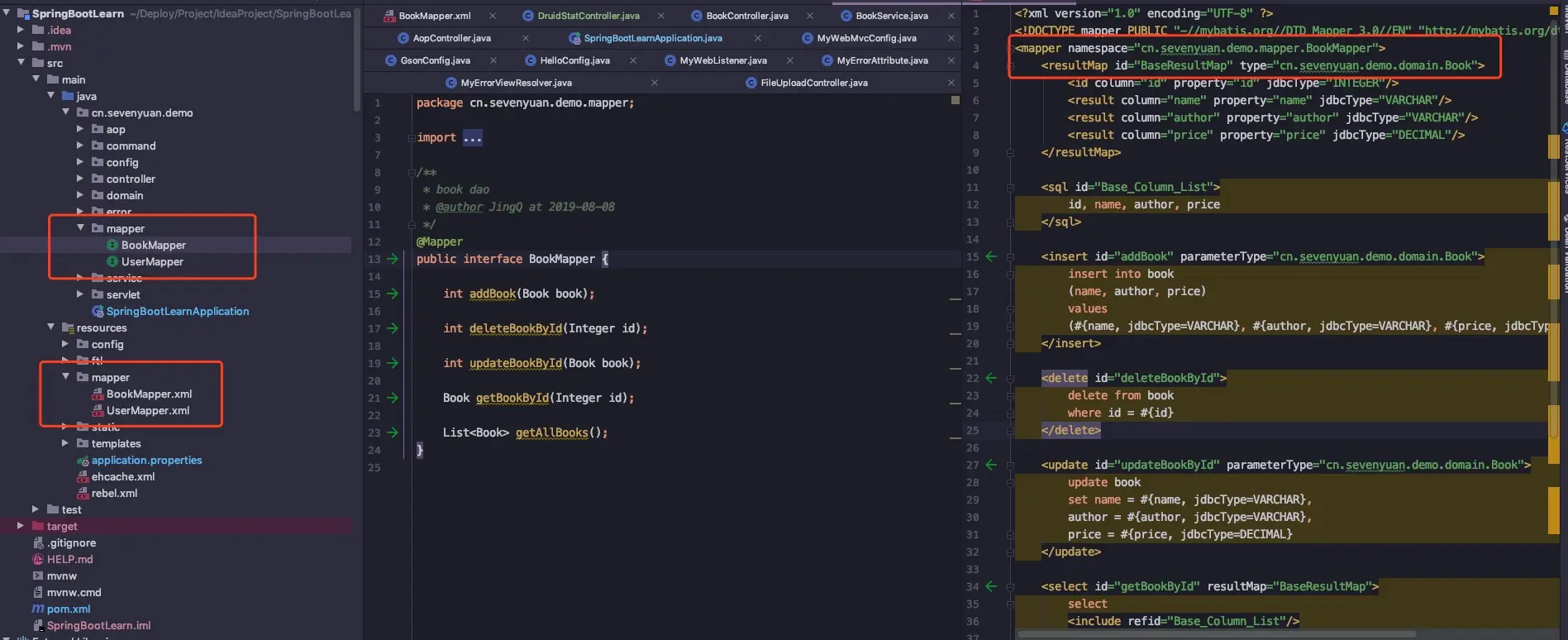Fold the resultMap block in XML editor
Screen dimensions: 1568x640
(x=1010, y=65)
